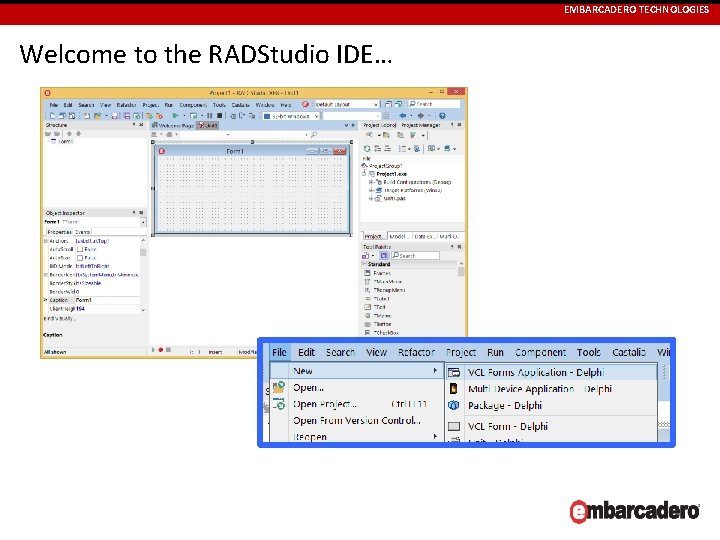Click the Package - Delphi icon
720x540 pixels.
[454, 405]
